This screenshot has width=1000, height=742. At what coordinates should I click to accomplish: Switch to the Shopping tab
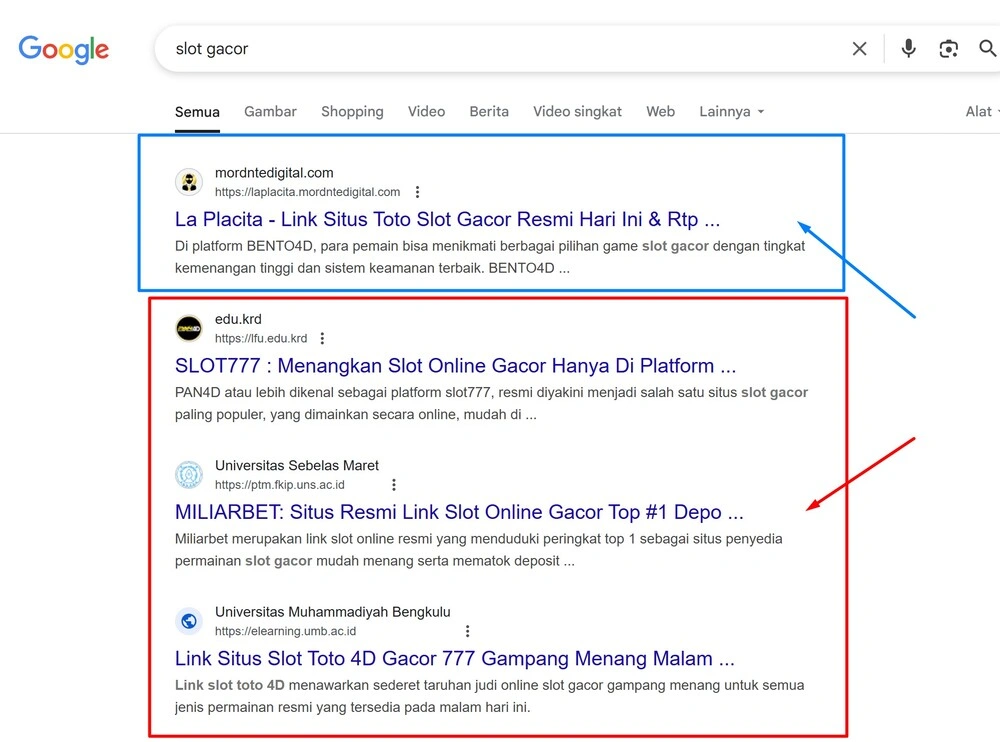352,112
